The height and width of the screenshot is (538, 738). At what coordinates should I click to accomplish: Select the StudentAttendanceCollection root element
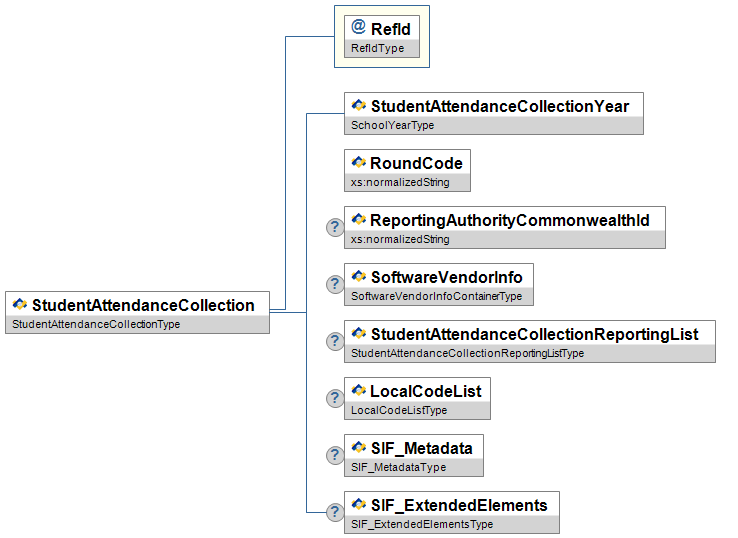coord(143,305)
